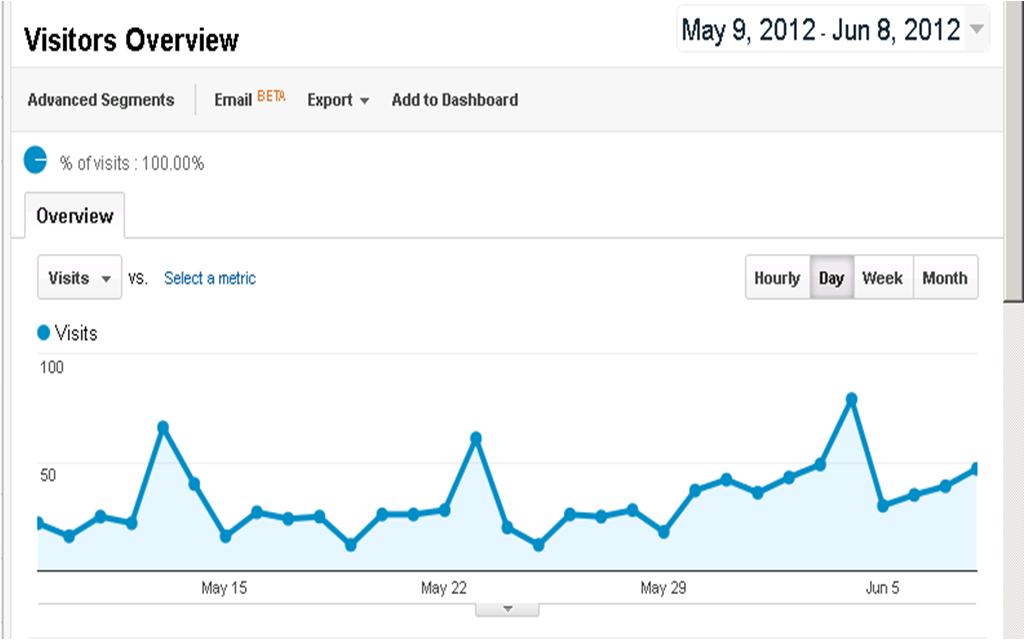Expand the handle arrow below the chart
This screenshot has width=1025, height=640.
pyautogui.click(x=507, y=608)
